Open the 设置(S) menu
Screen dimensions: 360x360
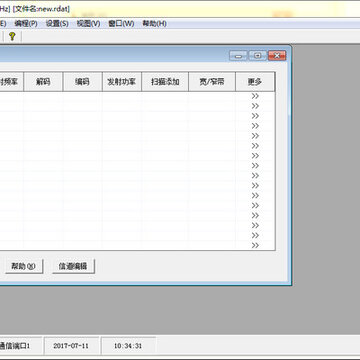click(x=57, y=24)
